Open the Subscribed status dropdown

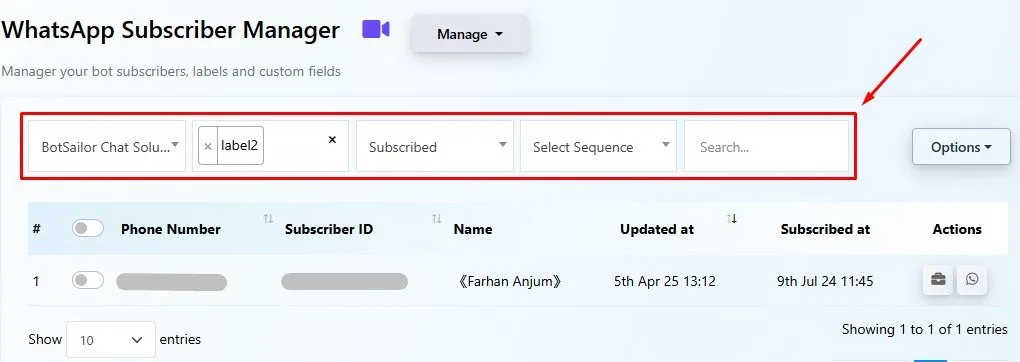pyautogui.click(x=435, y=146)
